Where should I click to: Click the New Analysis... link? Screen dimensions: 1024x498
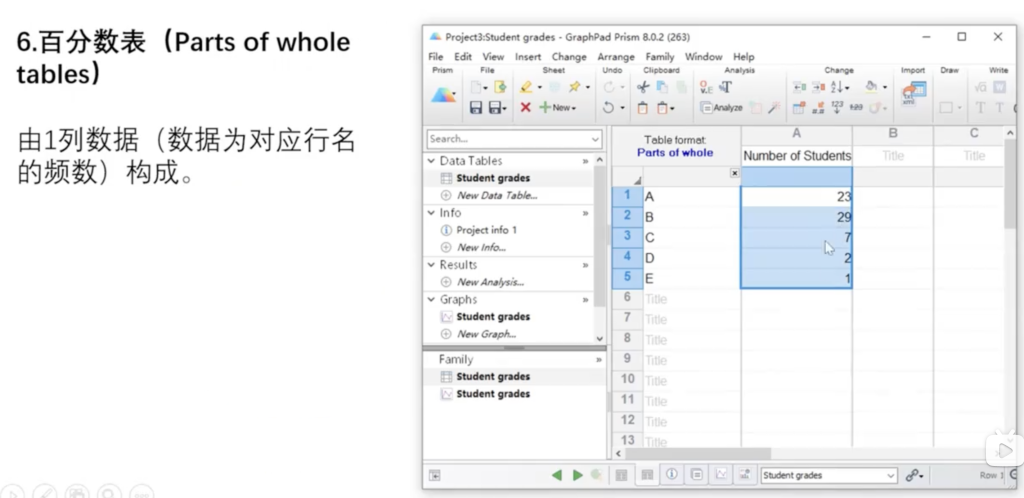(490, 282)
